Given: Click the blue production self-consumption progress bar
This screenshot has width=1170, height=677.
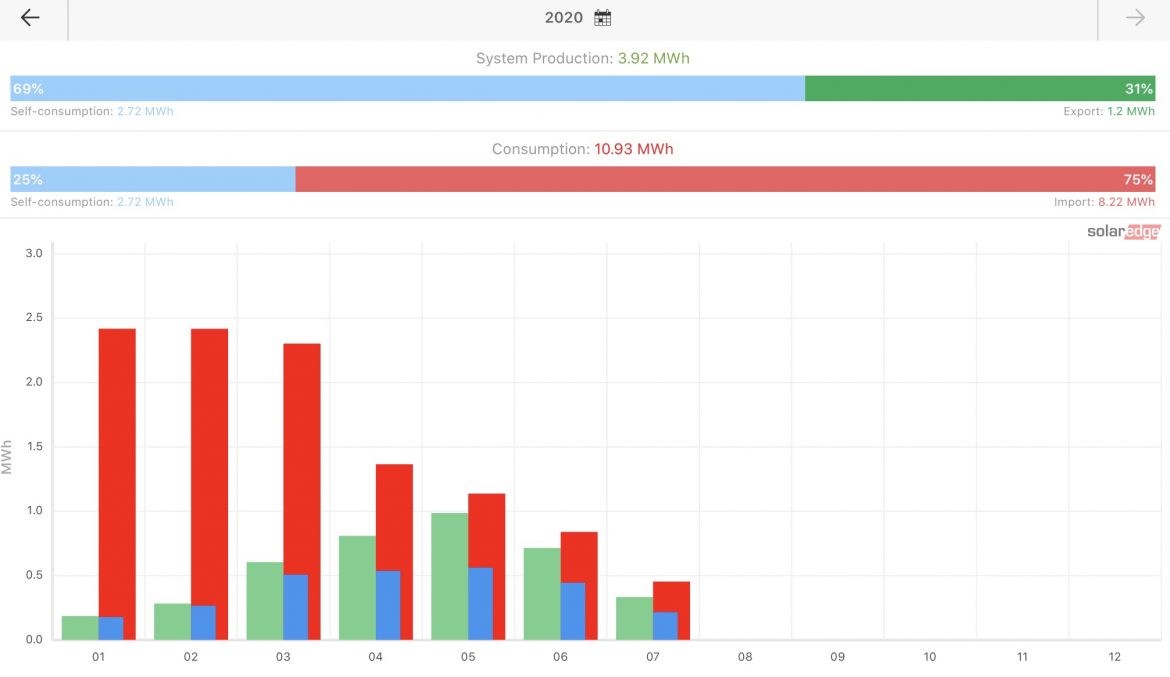Looking at the screenshot, I should [400, 88].
